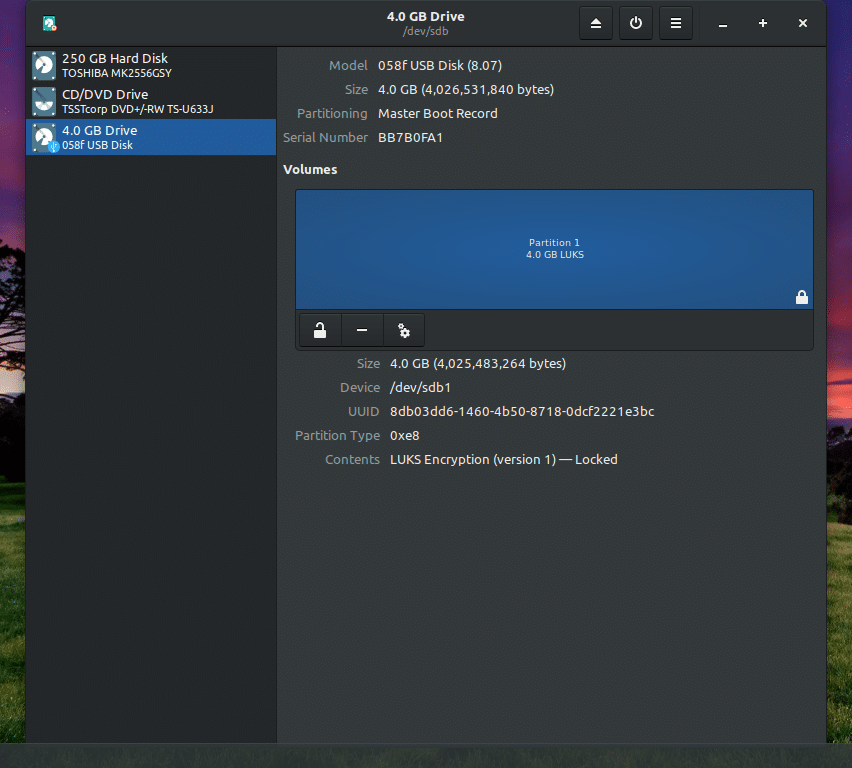Click the 250 GB Hard Disk drive icon

point(44,65)
